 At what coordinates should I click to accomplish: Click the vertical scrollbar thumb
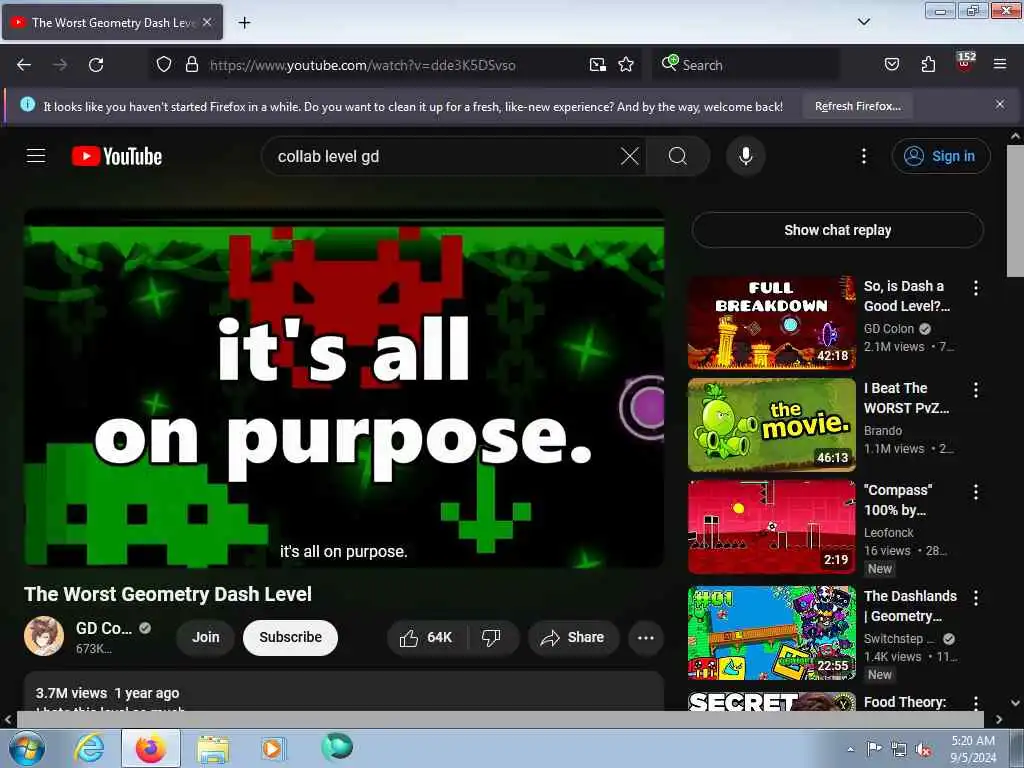1015,211
